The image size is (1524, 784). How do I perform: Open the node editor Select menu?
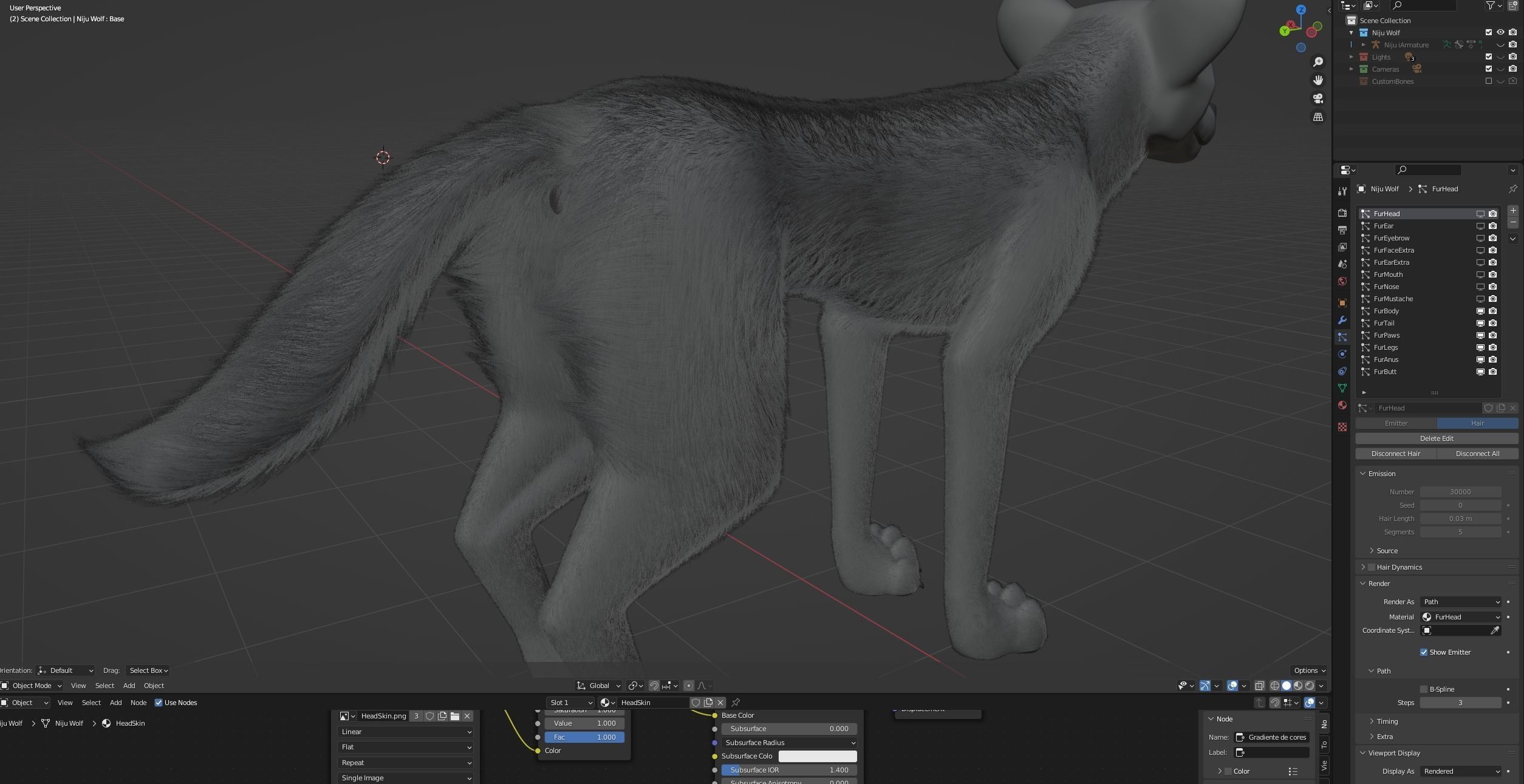[x=91, y=703]
